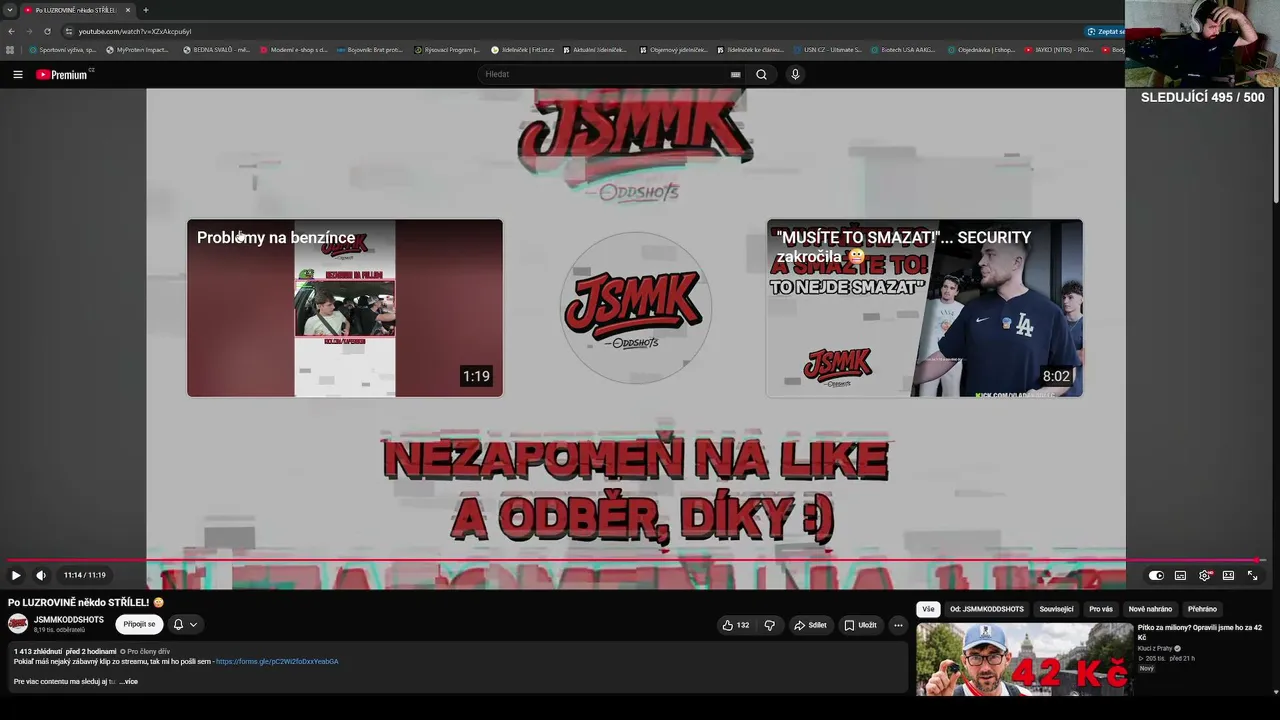Open the bookmarks apps grid icon
The width and height of the screenshot is (1280, 720).
click(x=10, y=50)
